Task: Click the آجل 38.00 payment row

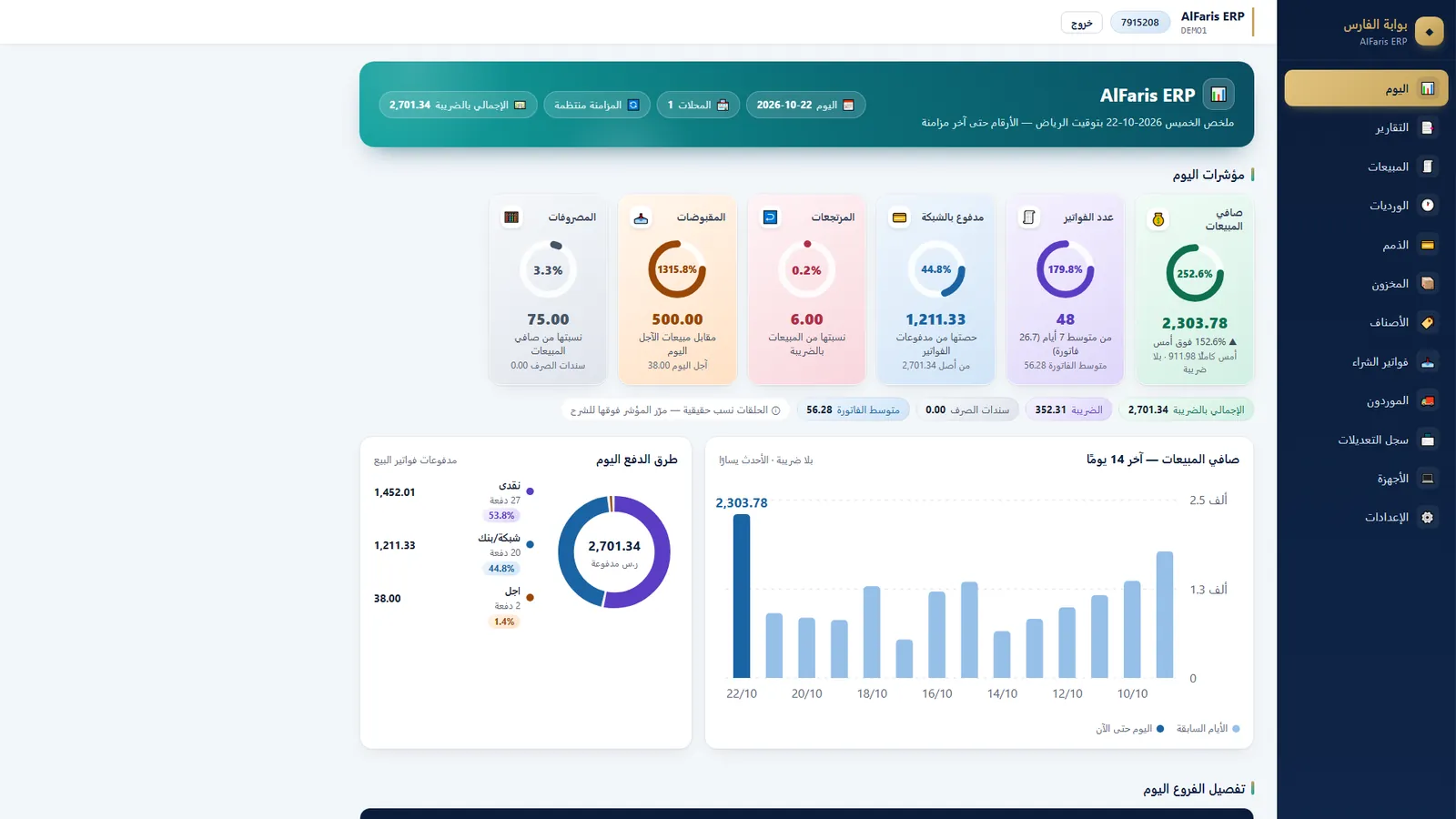Action: pos(454,607)
